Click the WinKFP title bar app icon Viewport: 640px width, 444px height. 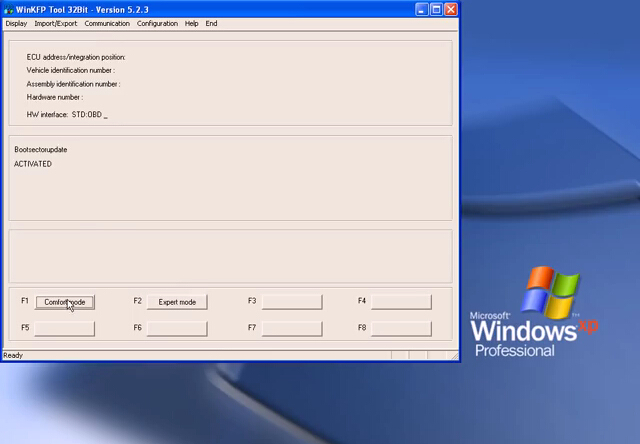tap(8, 9)
